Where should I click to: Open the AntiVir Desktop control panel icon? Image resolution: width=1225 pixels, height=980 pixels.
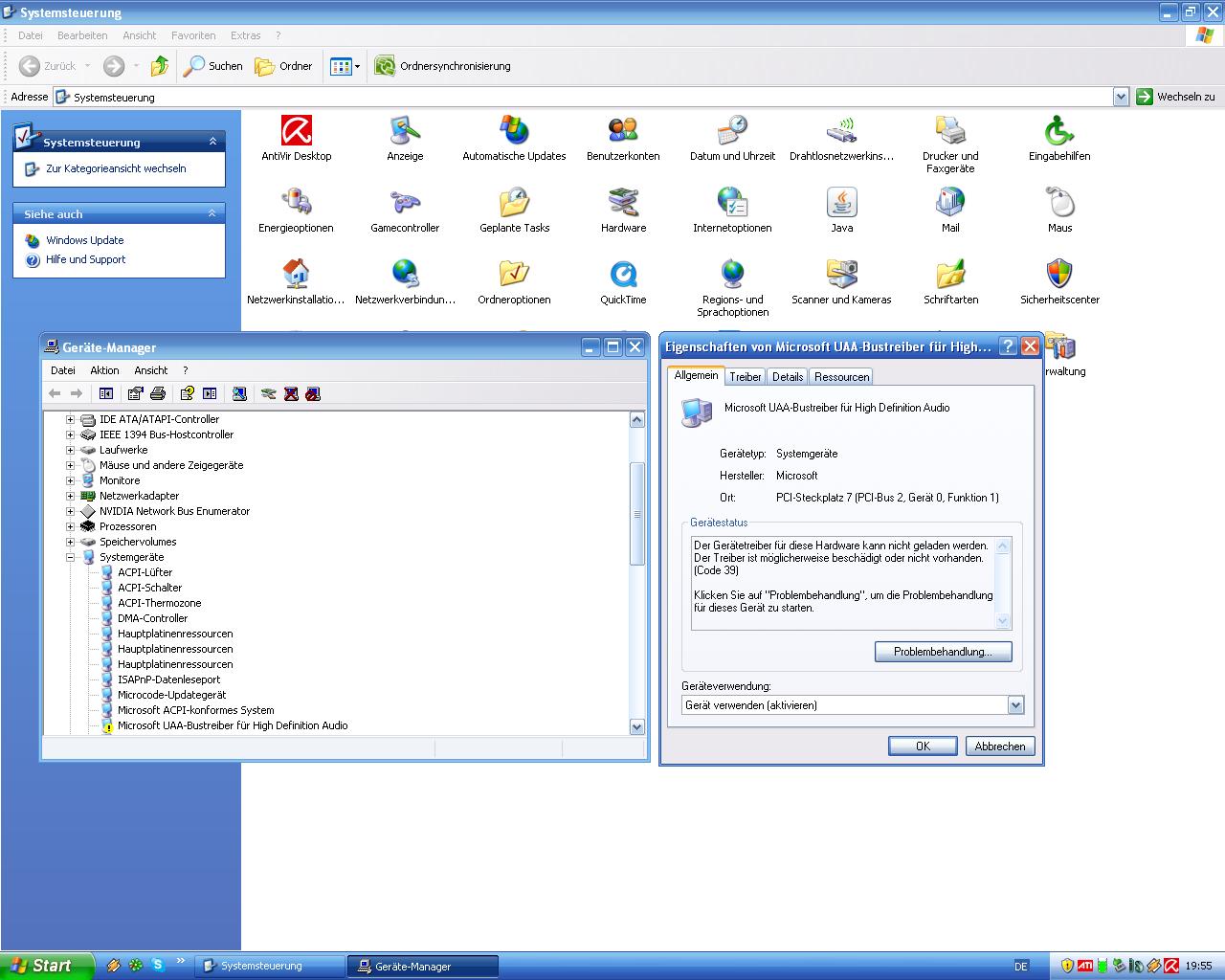[x=297, y=138]
